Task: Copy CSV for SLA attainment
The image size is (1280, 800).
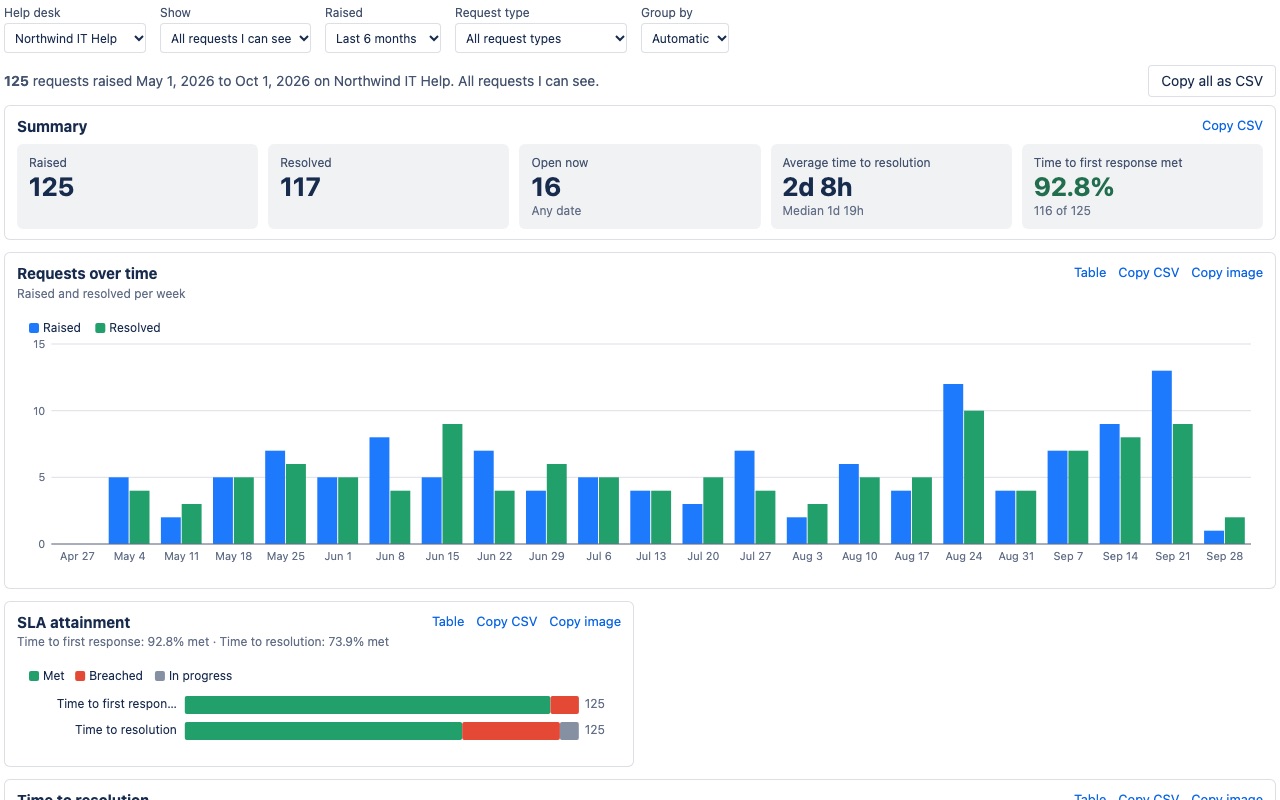Action: tap(507, 622)
